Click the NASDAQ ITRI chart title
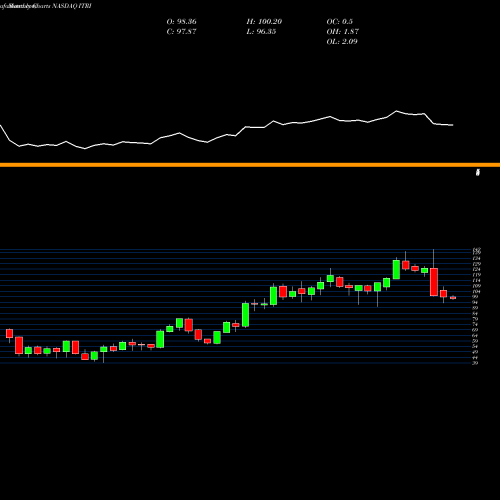The height and width of the screenshot is (500, 500). tap(72, 6)
